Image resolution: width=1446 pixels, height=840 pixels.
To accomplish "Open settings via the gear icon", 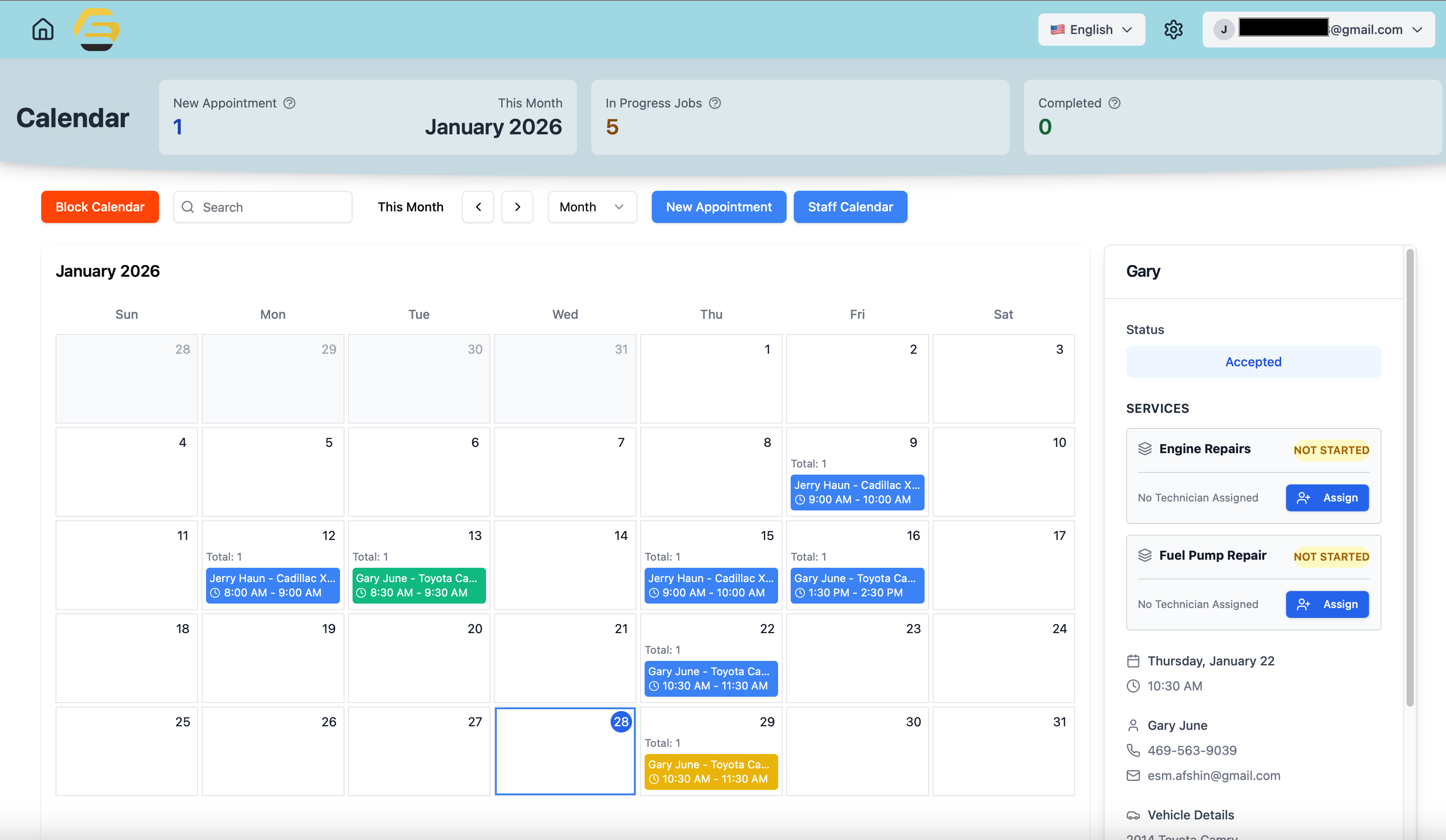I will click(x=1173, y=29).
